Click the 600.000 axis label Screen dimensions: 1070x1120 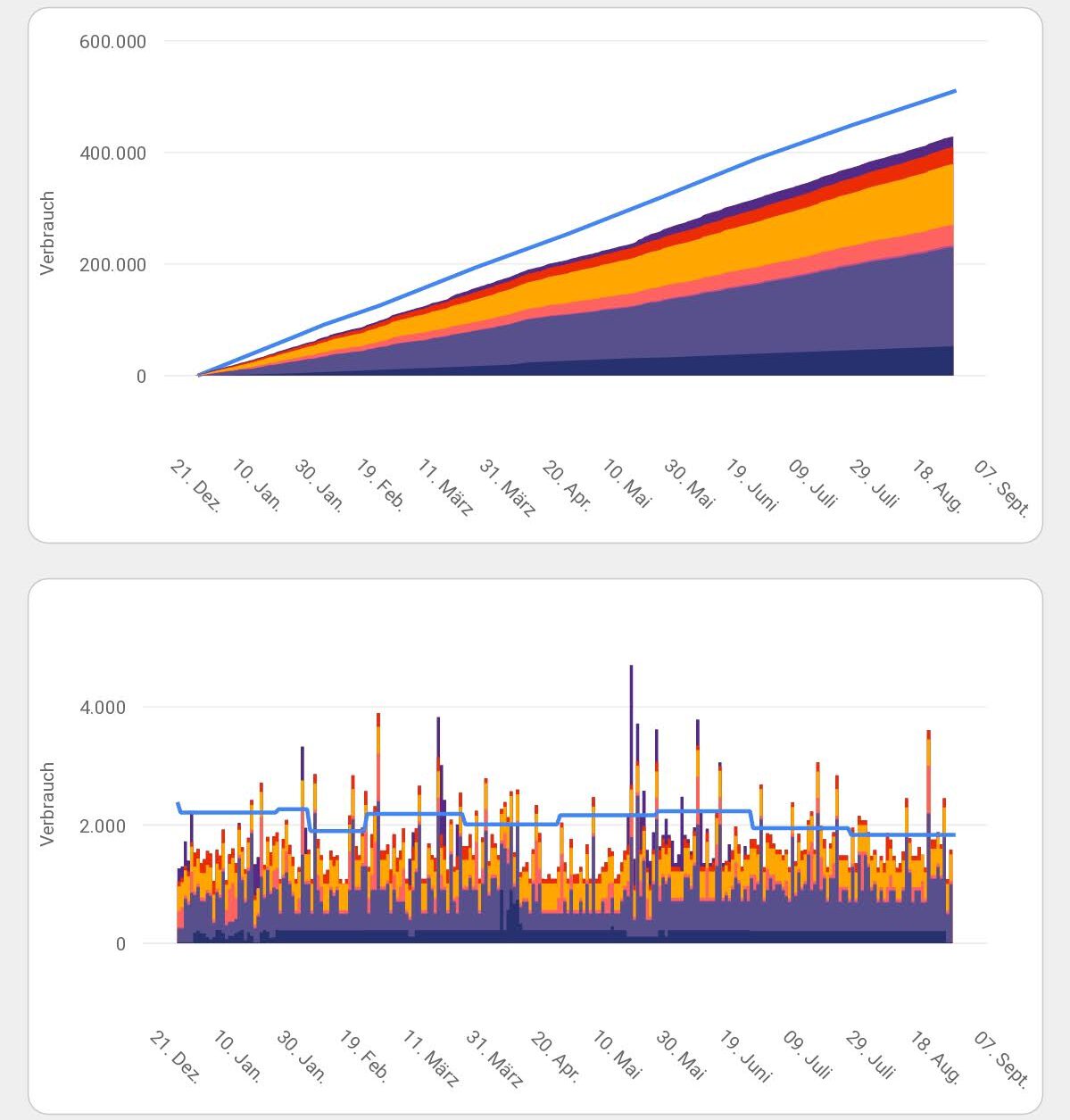point(112,42)
